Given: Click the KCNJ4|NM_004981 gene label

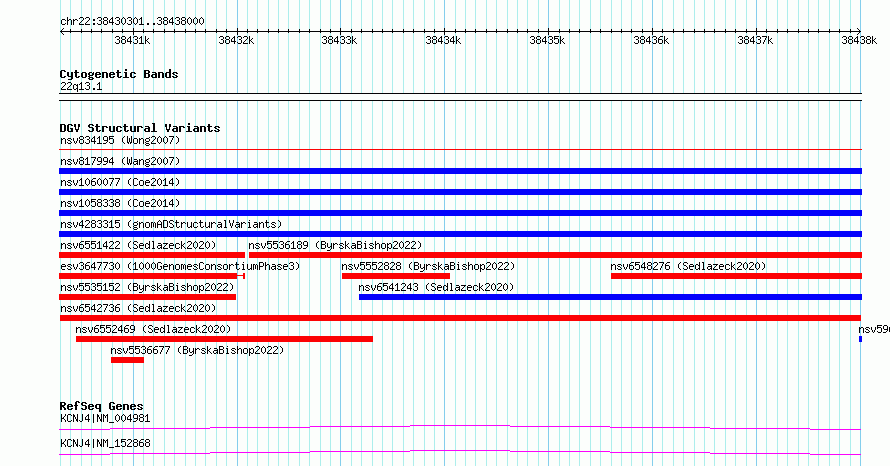Looking at the screenshot, I should tap(105, 418).
